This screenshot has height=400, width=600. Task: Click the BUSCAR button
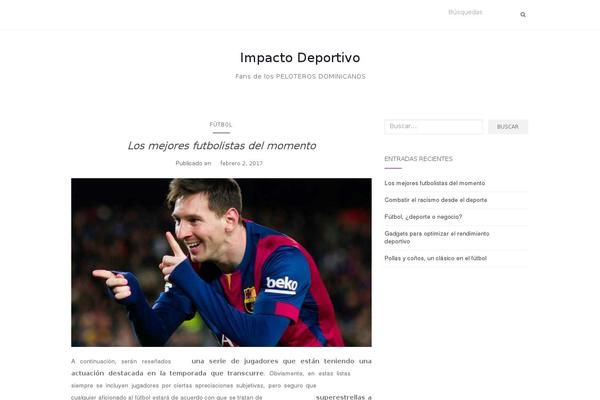coord(508,127)
